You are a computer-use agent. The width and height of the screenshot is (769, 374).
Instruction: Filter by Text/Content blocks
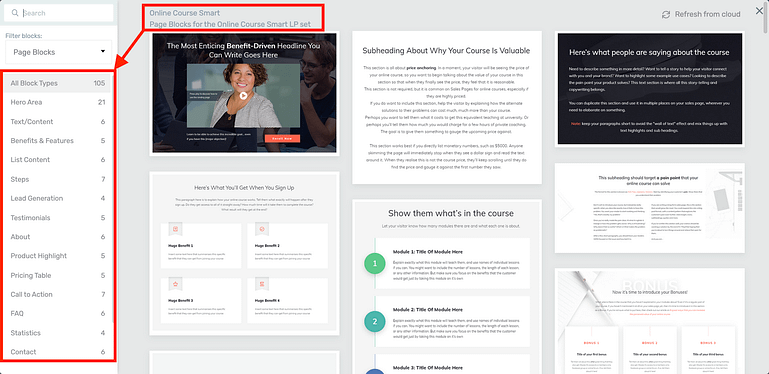click(58, 122)
